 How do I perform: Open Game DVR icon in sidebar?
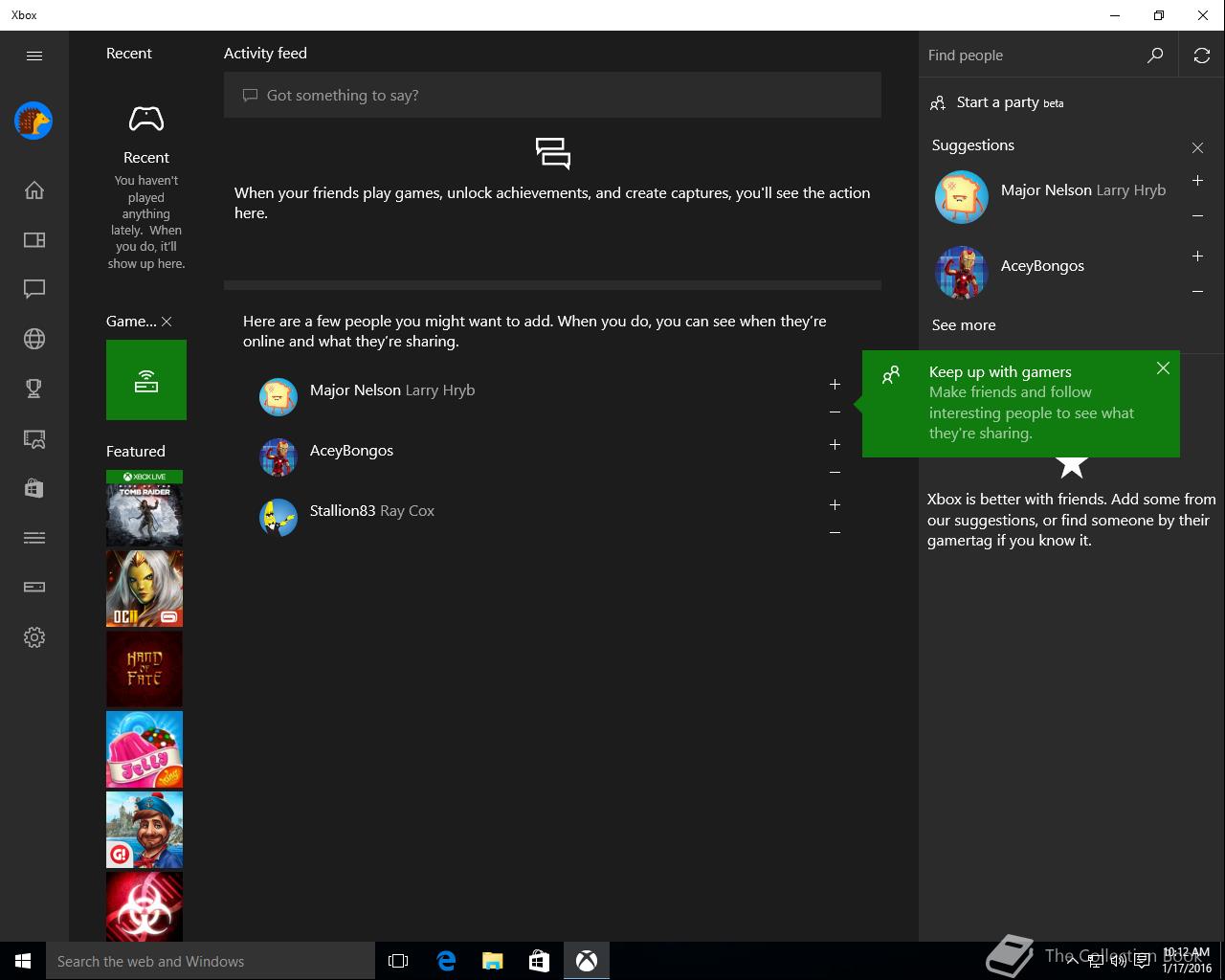34,438
